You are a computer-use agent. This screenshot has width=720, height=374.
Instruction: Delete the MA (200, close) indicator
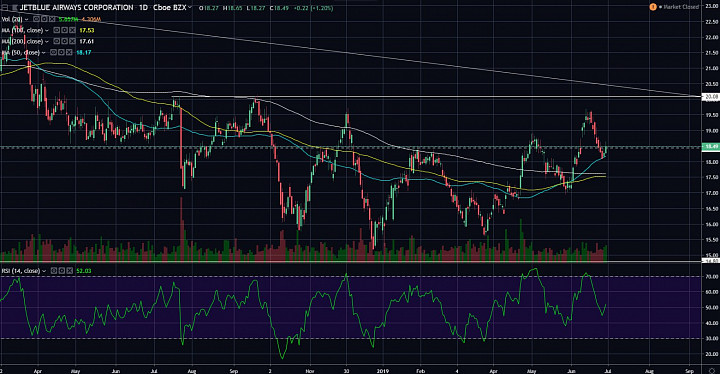72,41
